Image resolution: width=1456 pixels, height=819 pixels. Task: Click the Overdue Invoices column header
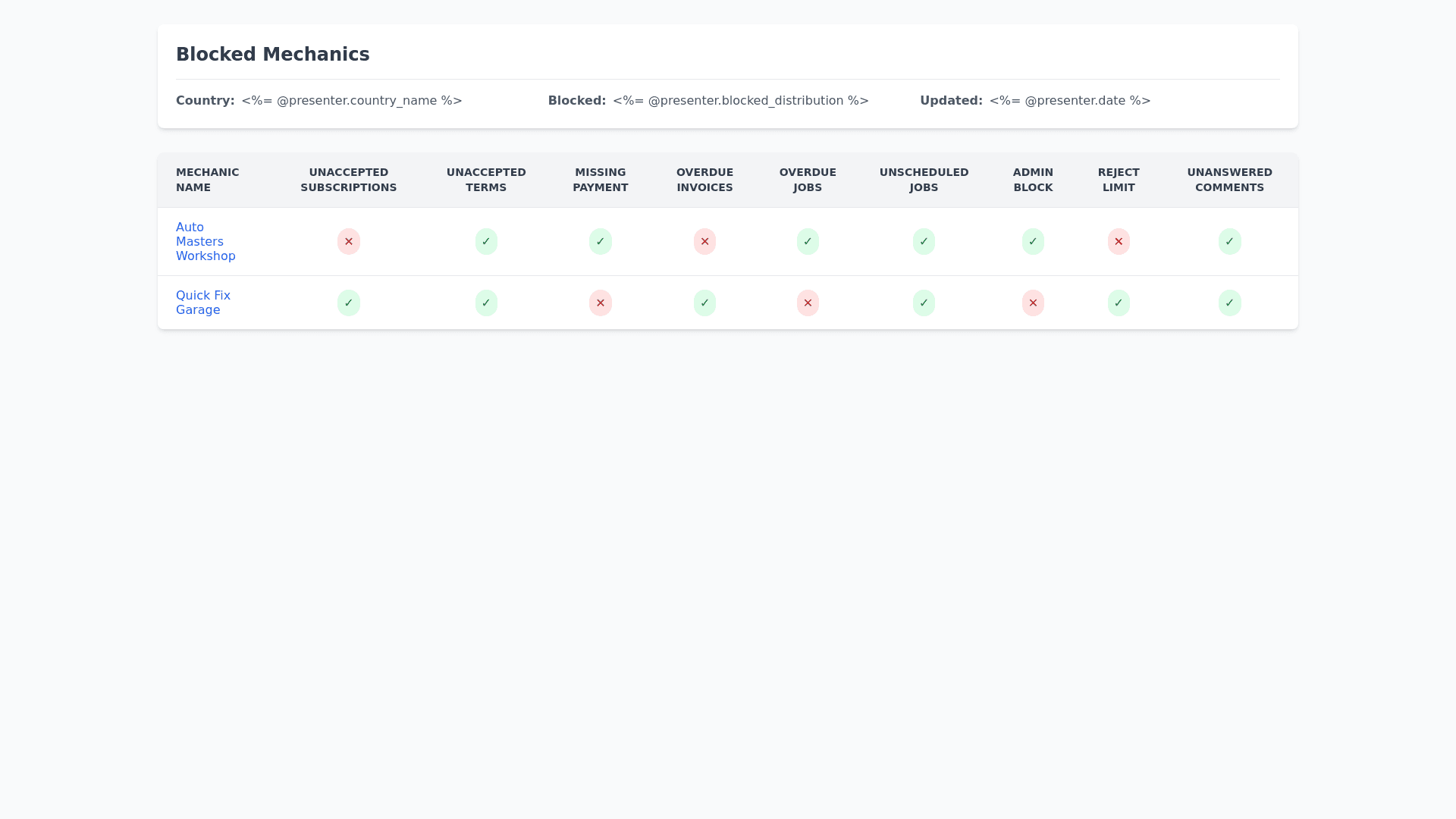(704, 180)
